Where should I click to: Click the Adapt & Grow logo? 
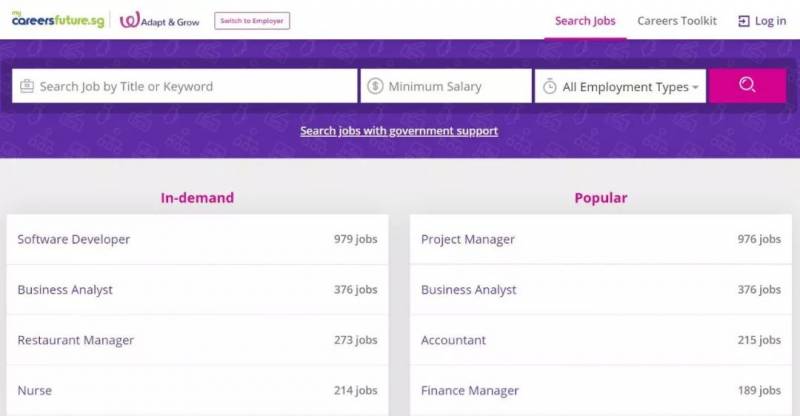click(x=160, y=21)
